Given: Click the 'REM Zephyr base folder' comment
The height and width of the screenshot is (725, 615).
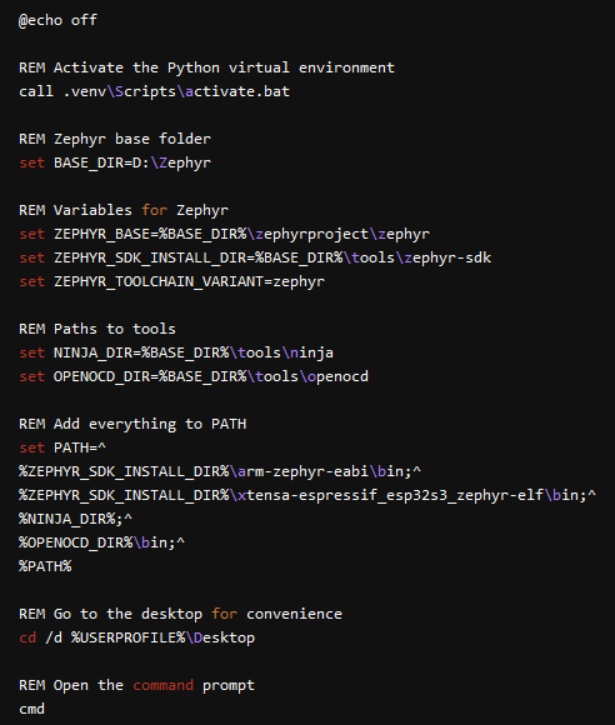Looking at the screenshot, I should tap(114, 138).
